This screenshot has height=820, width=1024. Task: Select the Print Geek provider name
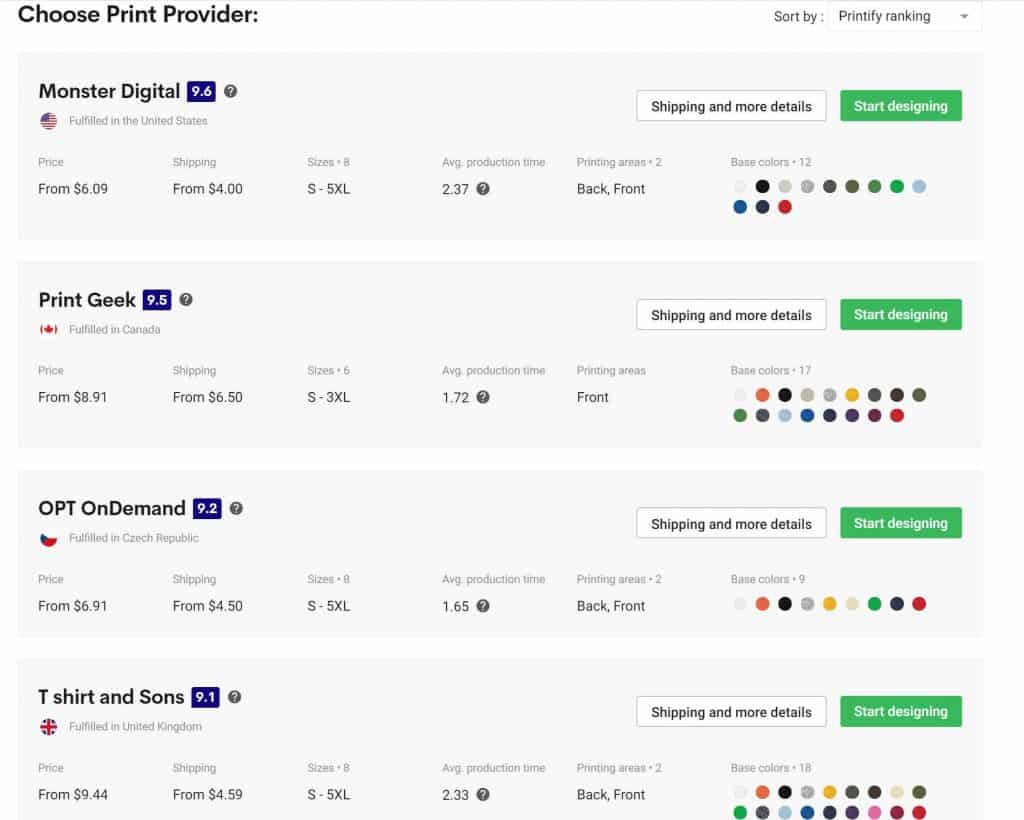(x=87, y=300)
